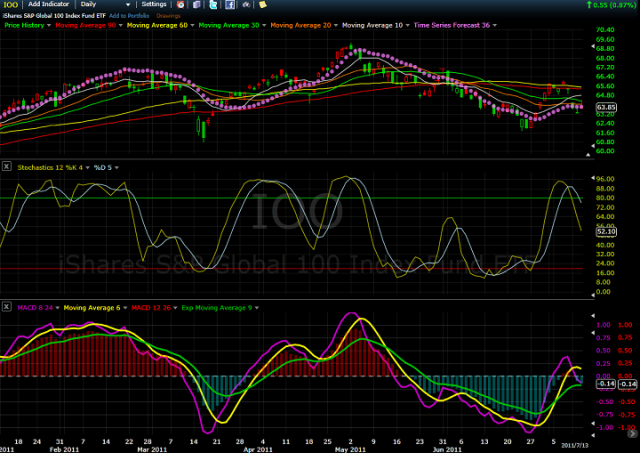Viewport: 640px width, 453px height.
Task: Expand %D 5 options dropdown
Action: 116,168
